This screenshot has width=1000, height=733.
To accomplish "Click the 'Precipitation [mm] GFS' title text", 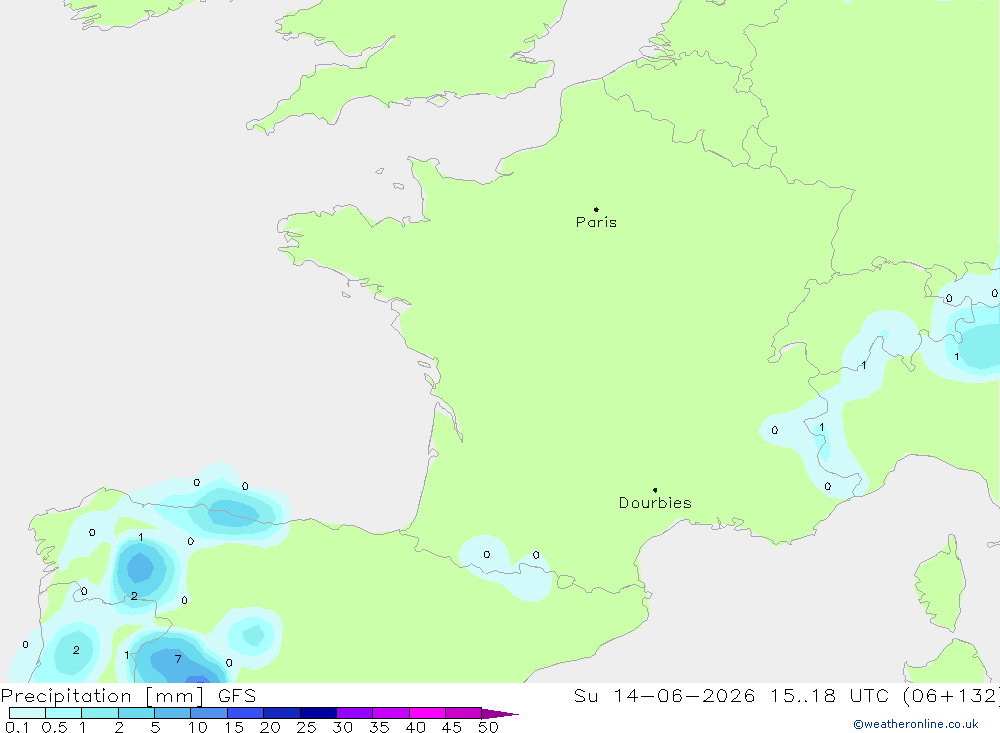I will [128, 696].
